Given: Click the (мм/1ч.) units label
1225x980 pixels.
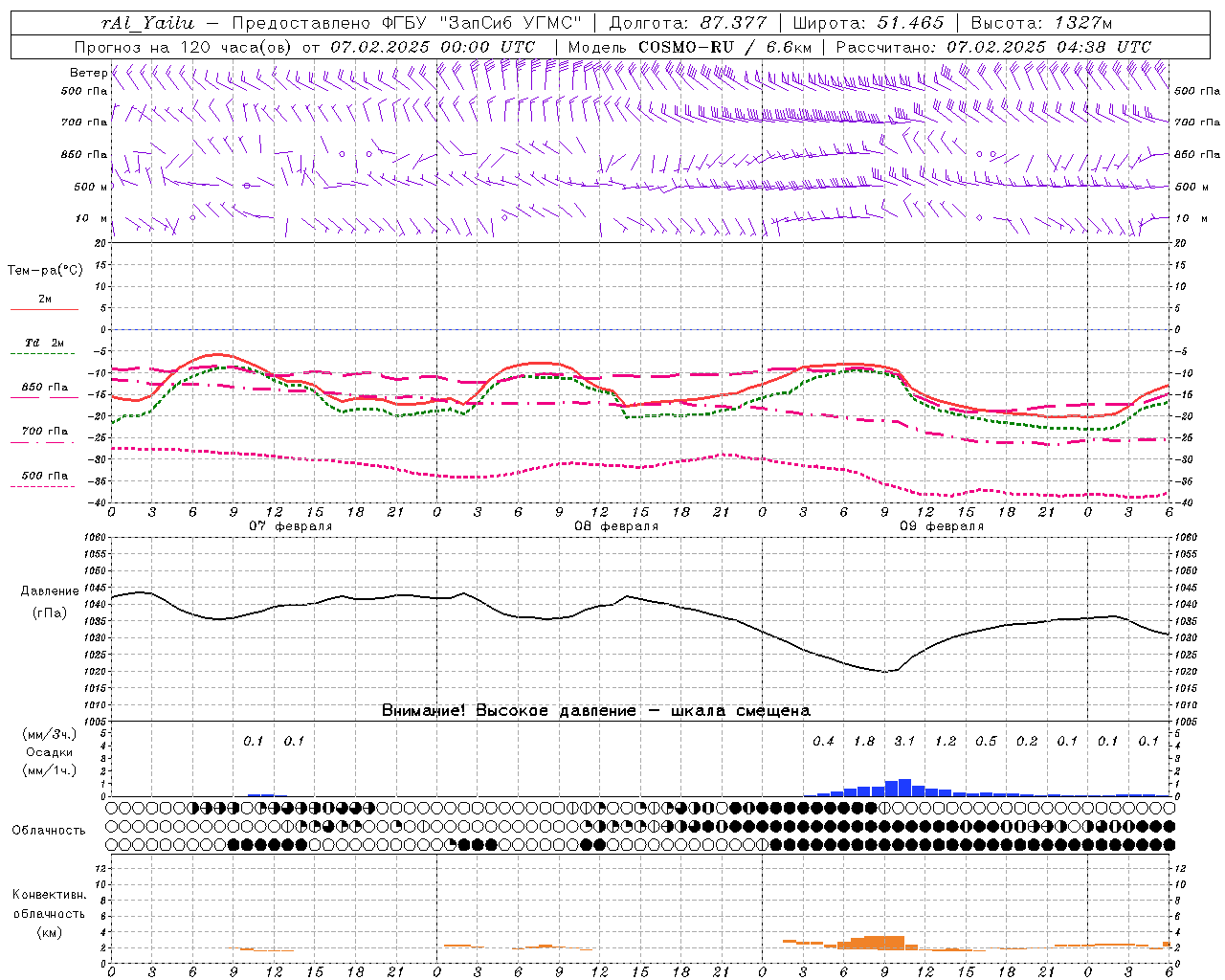Looking at the screenshot, I should coord(49,770).
